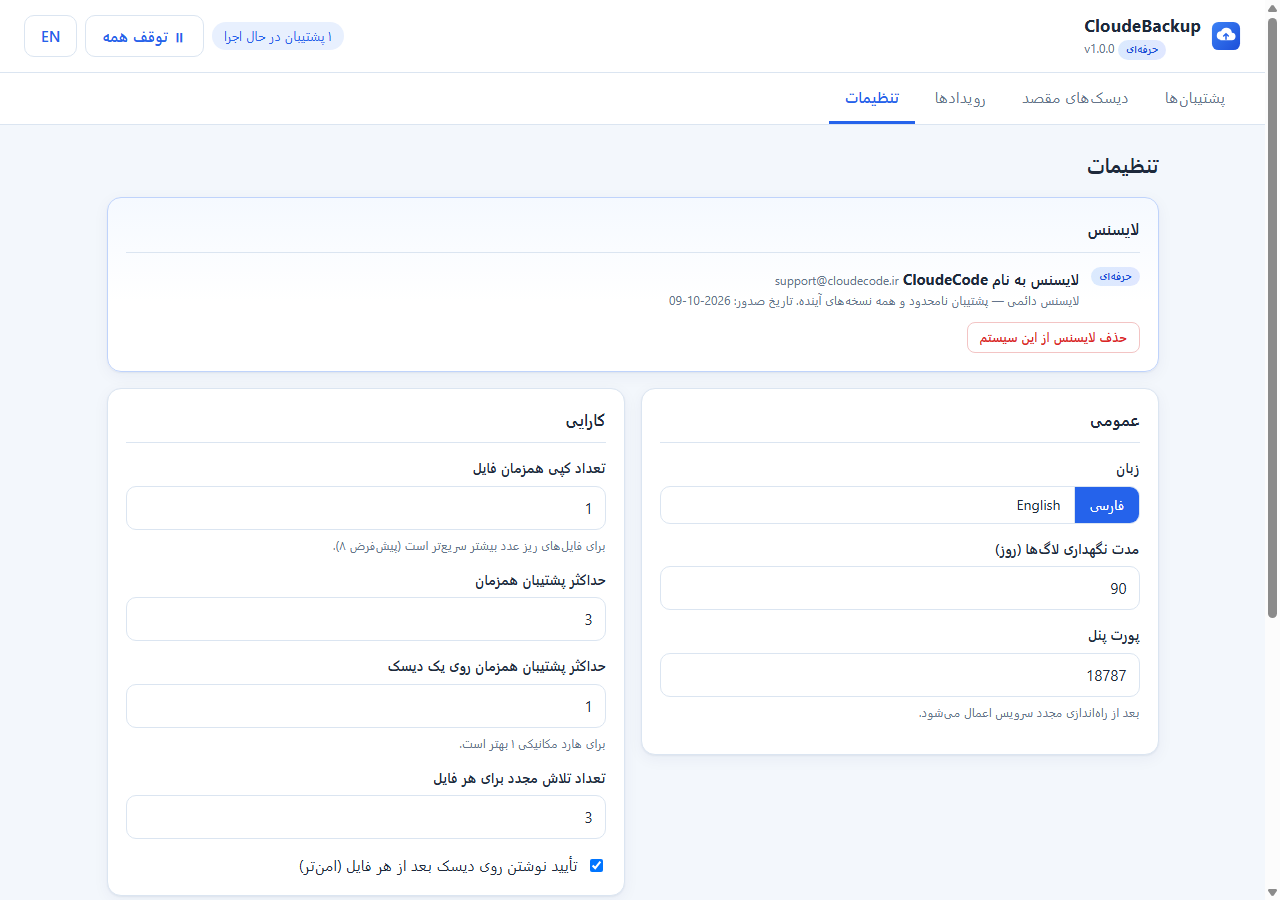Click the حرفه‌ای badge in license card

pyautogui.click(x=1115, y=277)
